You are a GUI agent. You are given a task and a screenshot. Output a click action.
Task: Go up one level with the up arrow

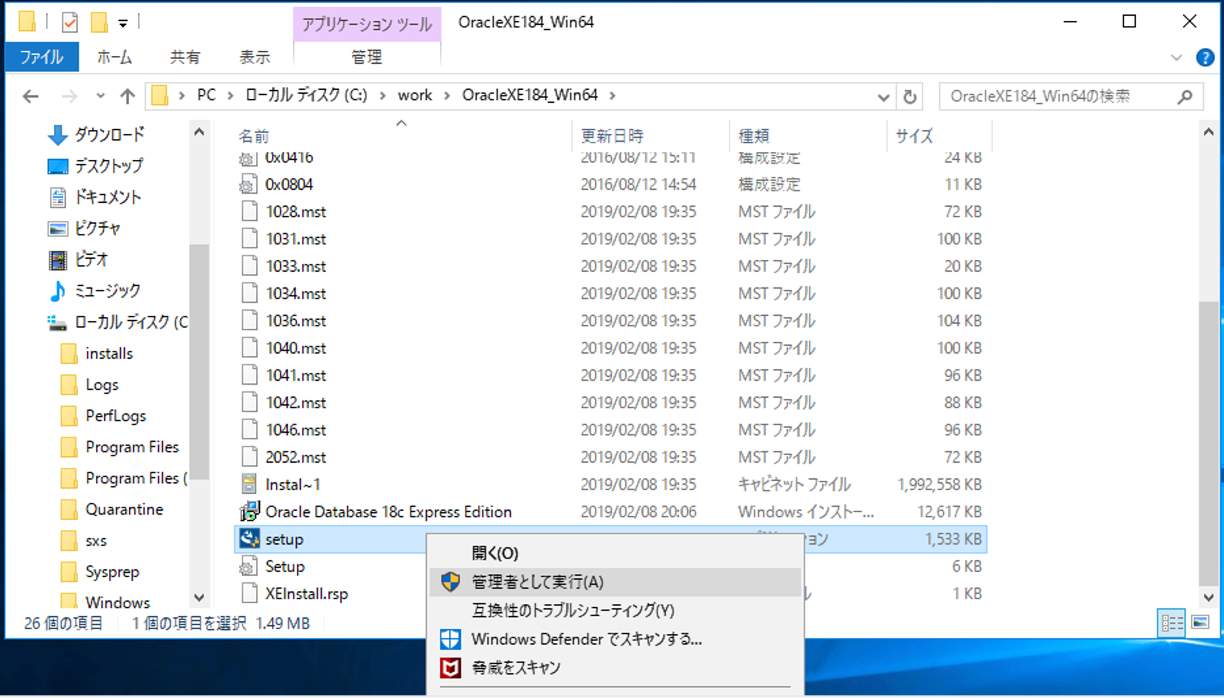pyautogui.click(x=127, y=96)
